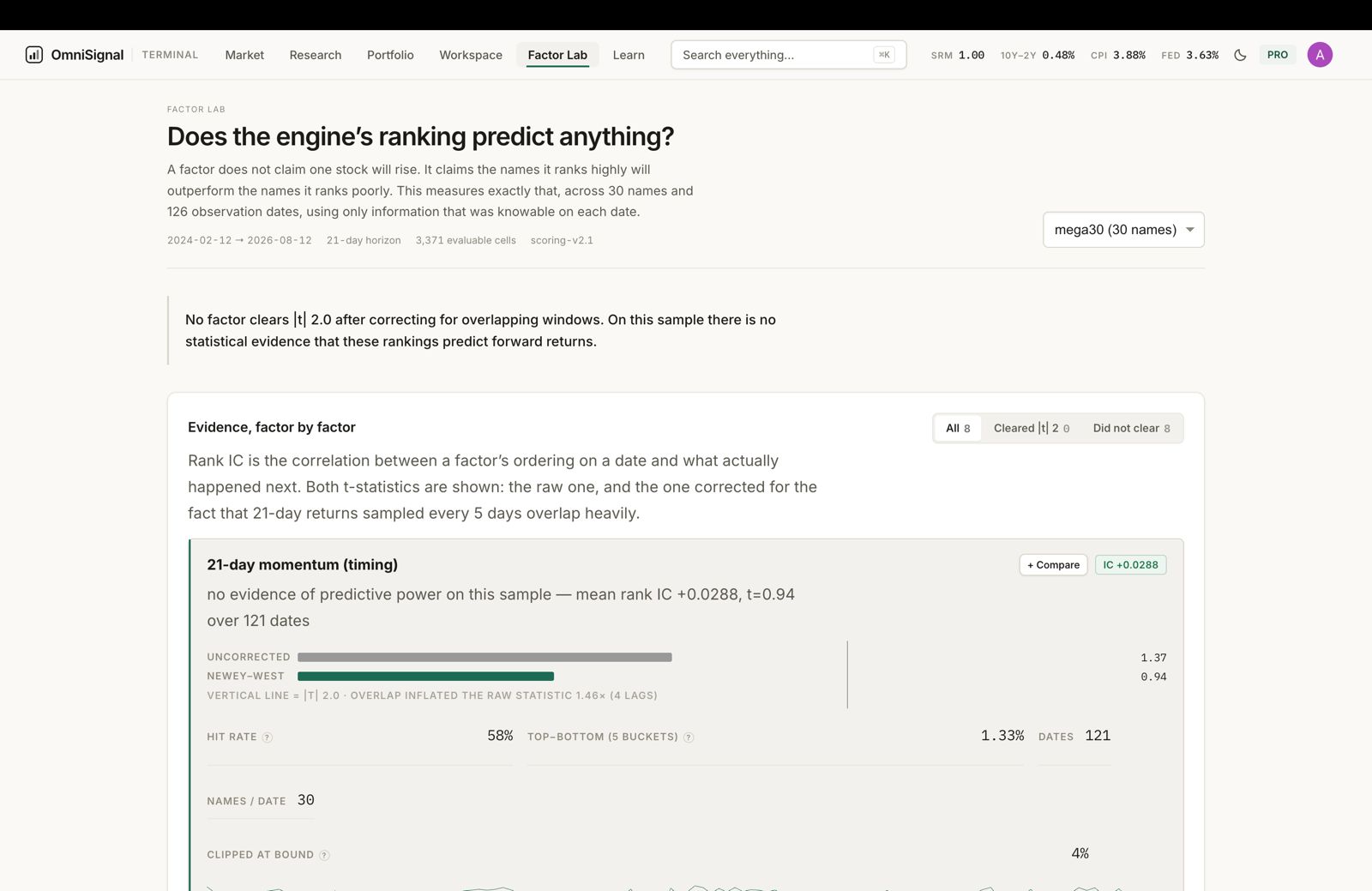
Task: Click the FACTOR LAB breadcrumb label
Action: pyautogui.click(x=196, y=110)
